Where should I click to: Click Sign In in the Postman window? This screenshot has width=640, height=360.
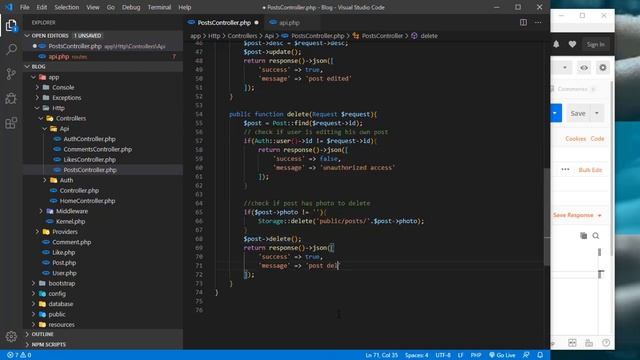[596, 44]
